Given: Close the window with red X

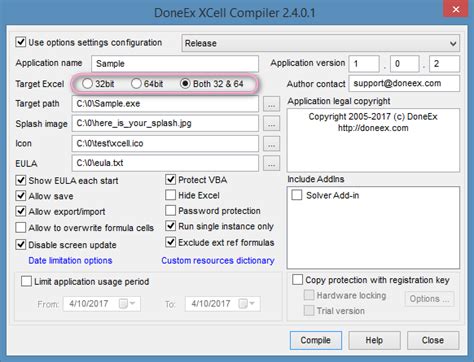Looking at the screenshot, I should [456, 9].
